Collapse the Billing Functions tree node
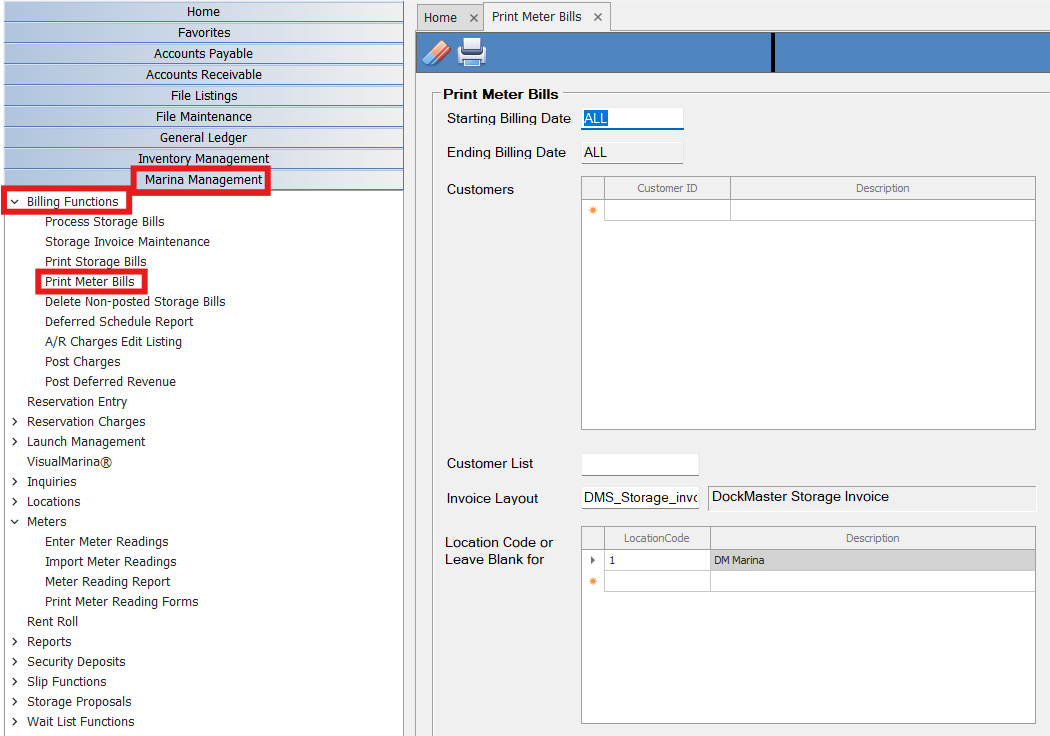The image size is (1050, 736). 14,202
